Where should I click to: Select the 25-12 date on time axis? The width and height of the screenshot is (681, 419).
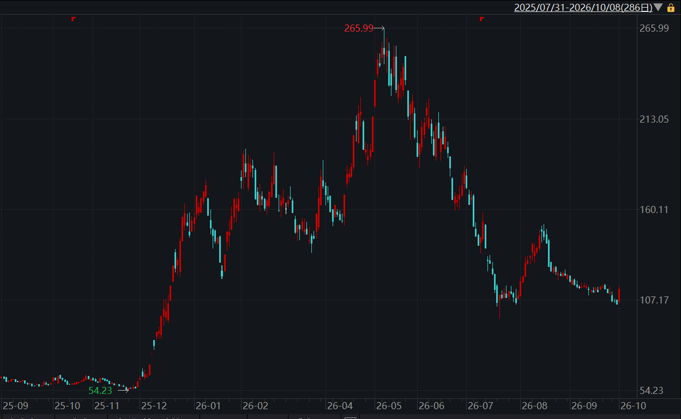(x=154, y=406)
